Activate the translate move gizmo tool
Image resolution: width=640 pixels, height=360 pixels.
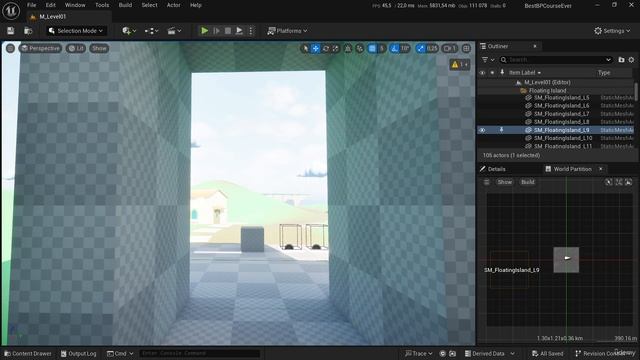coord(315,48)
